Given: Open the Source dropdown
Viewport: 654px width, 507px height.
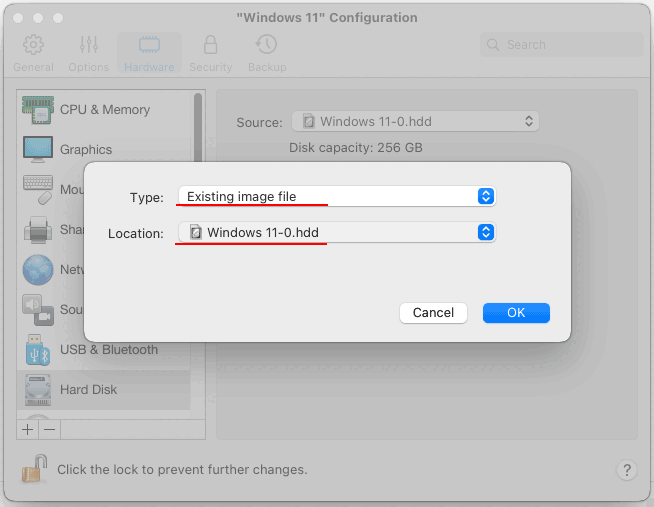Looking at the screenshot, I should pos(415,121).
